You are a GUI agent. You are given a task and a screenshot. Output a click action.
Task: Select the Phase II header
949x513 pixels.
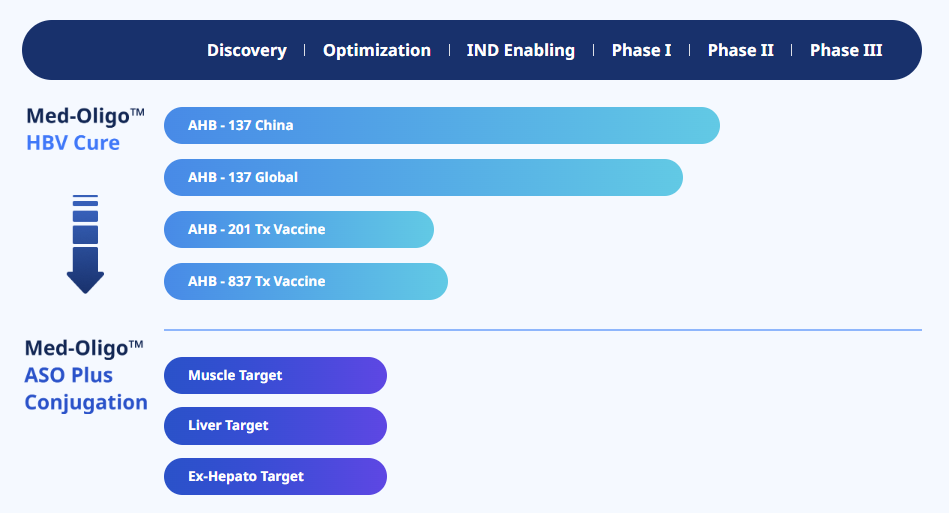click(x=741, y=50)
